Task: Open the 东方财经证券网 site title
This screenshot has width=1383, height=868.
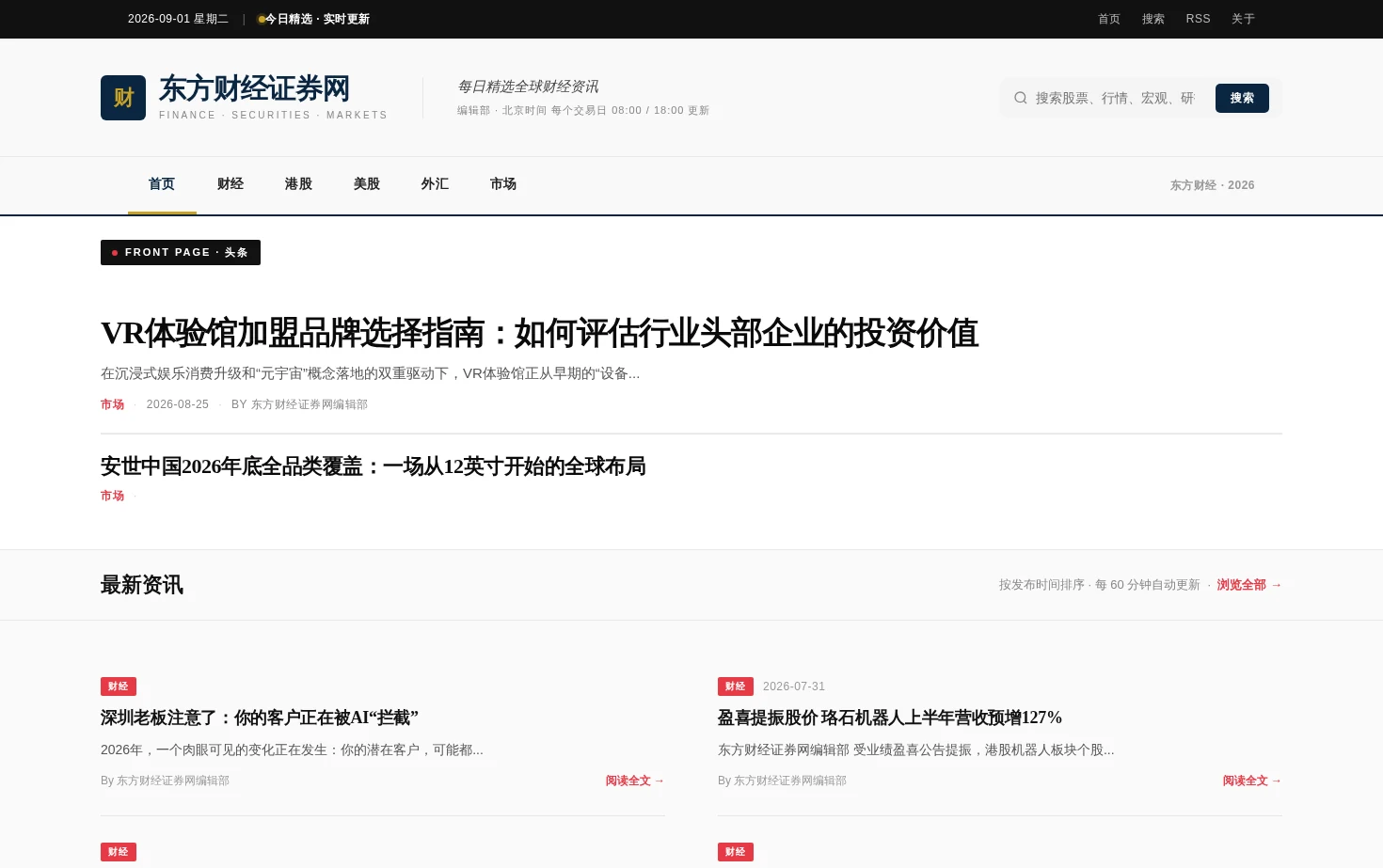Action: [254, 88]
